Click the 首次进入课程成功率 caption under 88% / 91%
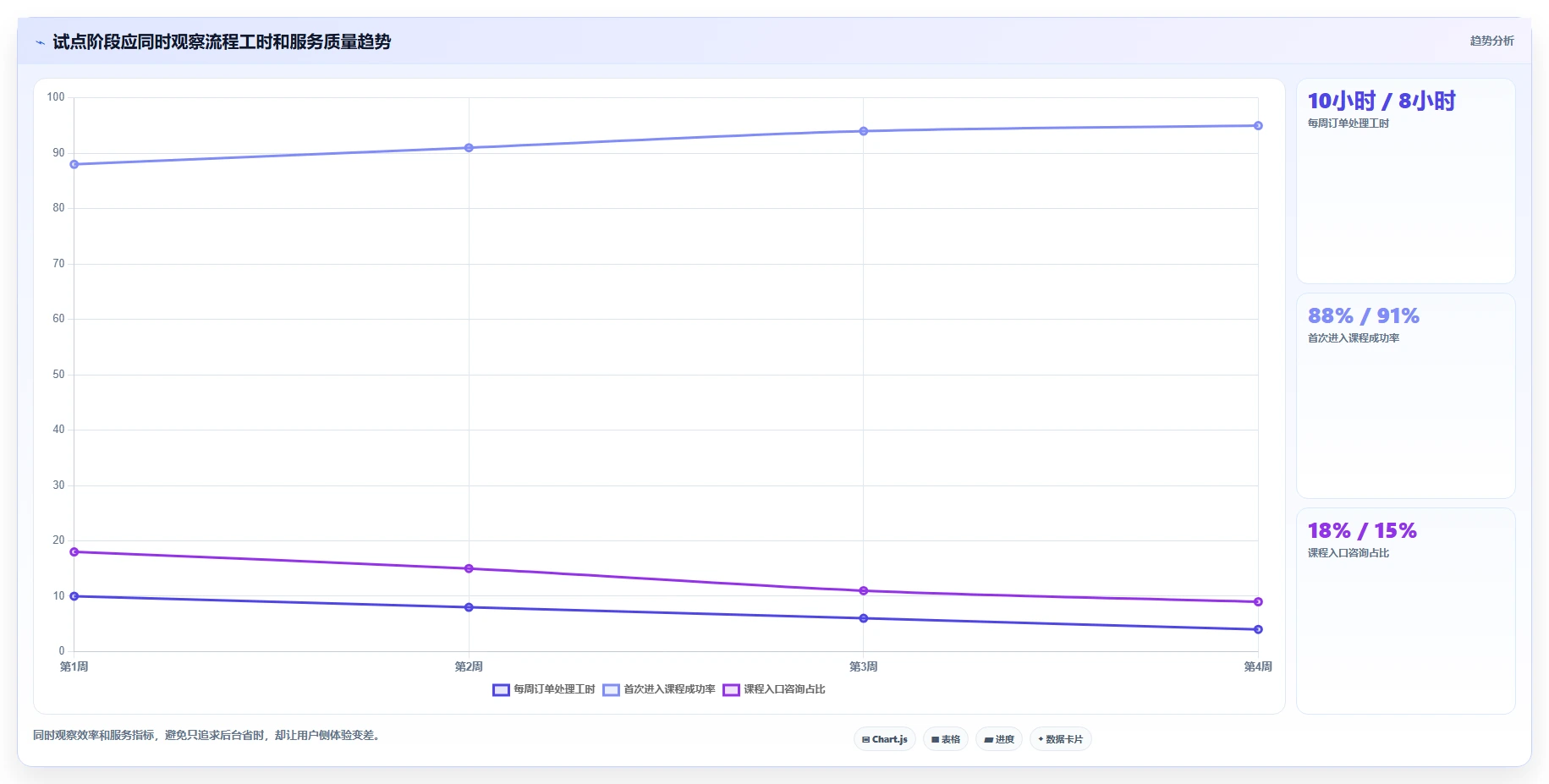 pyautogui.click(x=1354, y=338)
